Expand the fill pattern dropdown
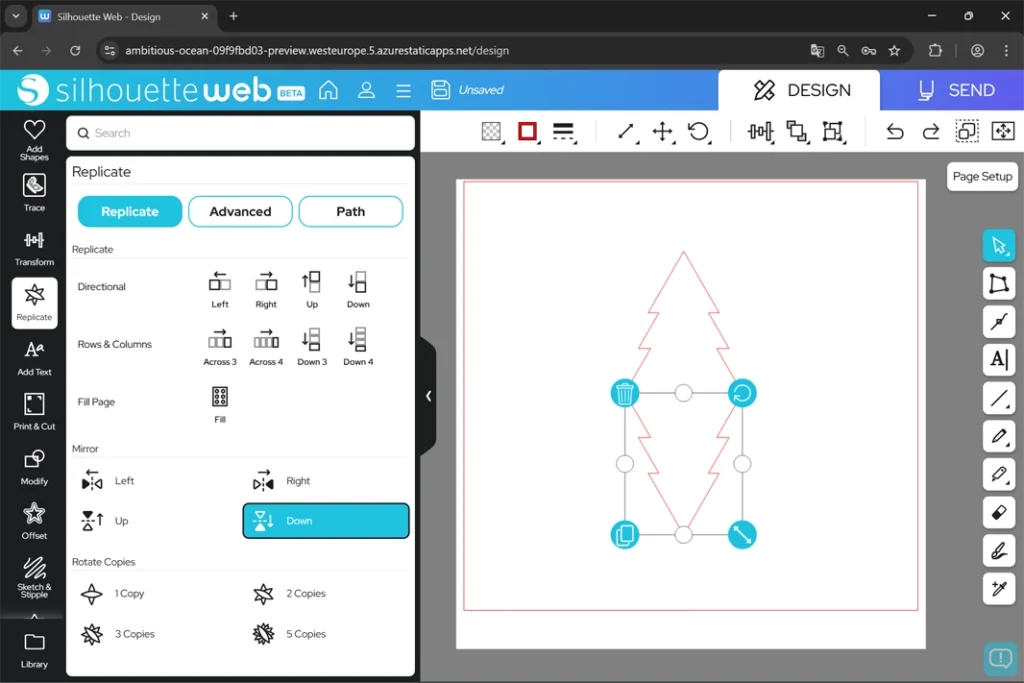Screen dimensions: 1024x683 coord(491,132)
